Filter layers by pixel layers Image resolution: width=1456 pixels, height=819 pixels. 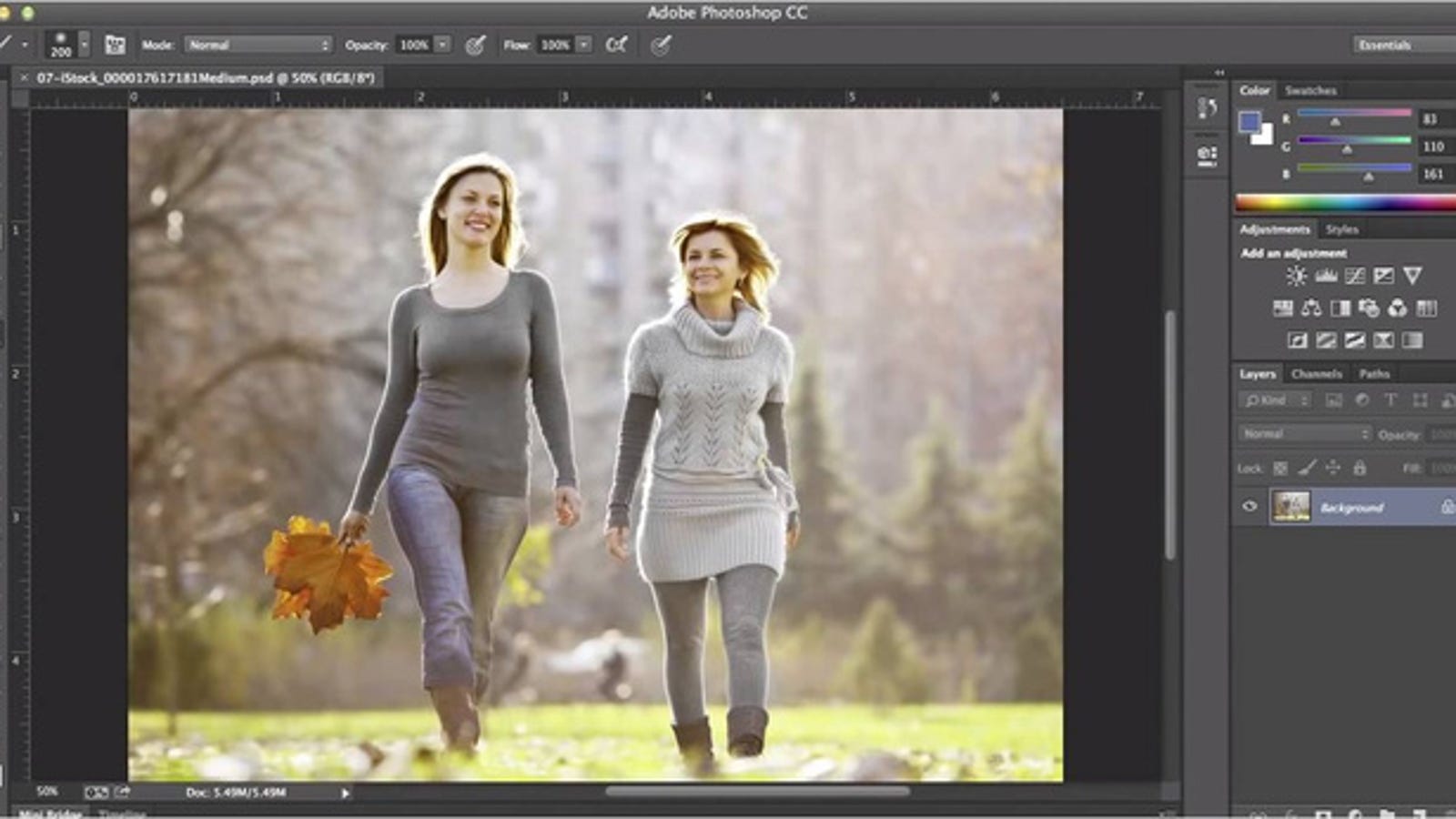tap(1334, 400)
